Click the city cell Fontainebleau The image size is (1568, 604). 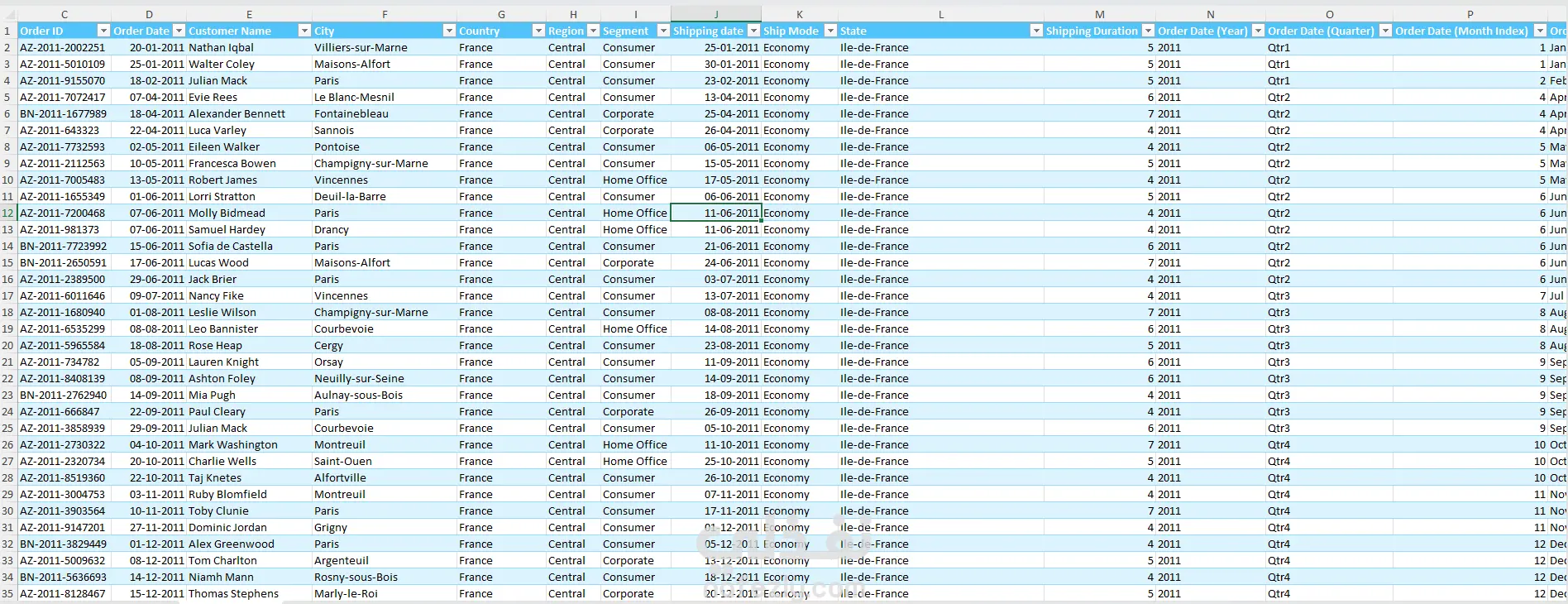[385, 113]
